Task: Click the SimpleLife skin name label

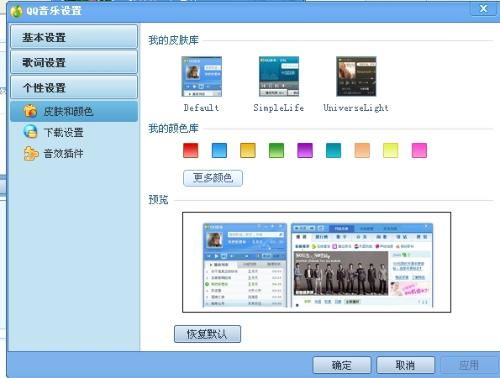Action: click(x=279, y=108)
